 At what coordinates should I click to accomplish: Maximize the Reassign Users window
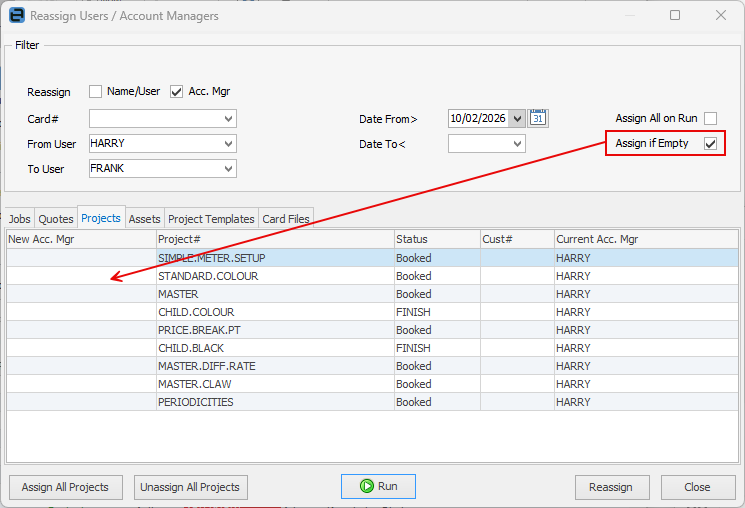[675, 16]
